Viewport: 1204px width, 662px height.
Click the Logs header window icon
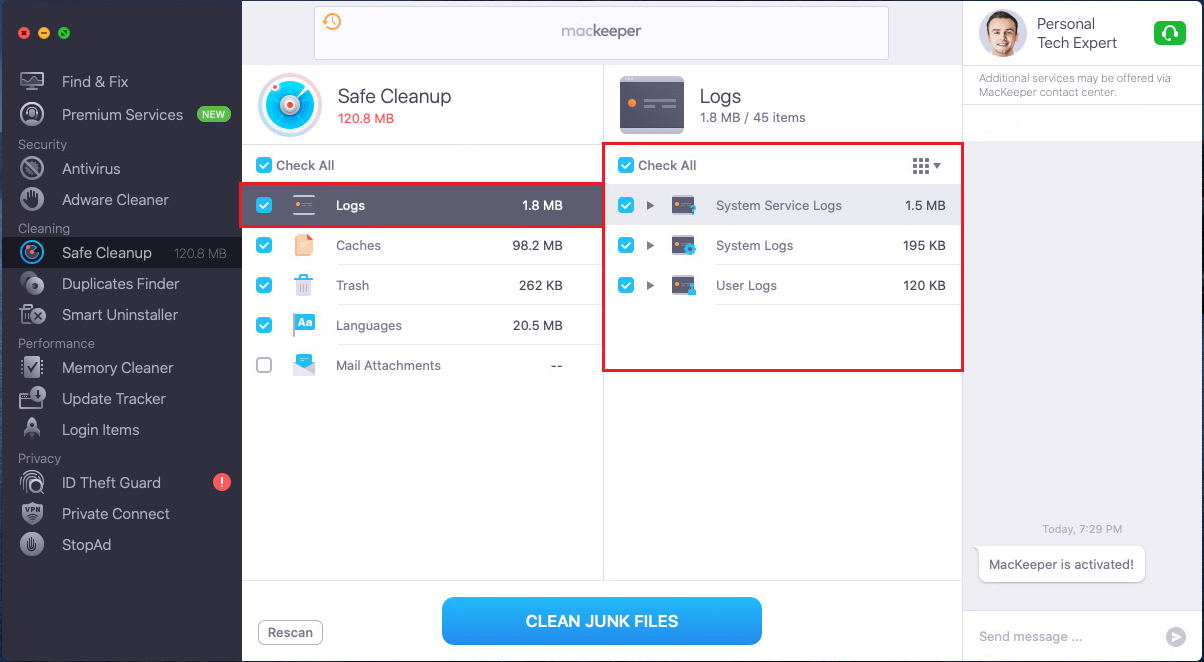652,105
